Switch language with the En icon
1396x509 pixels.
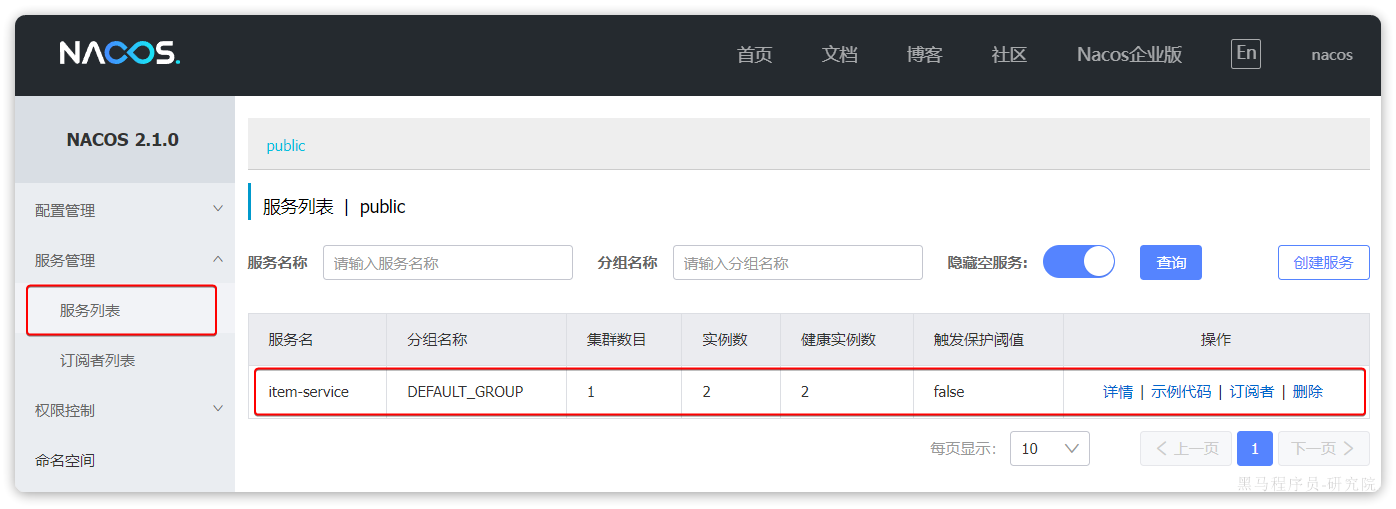click(1245, 54)
